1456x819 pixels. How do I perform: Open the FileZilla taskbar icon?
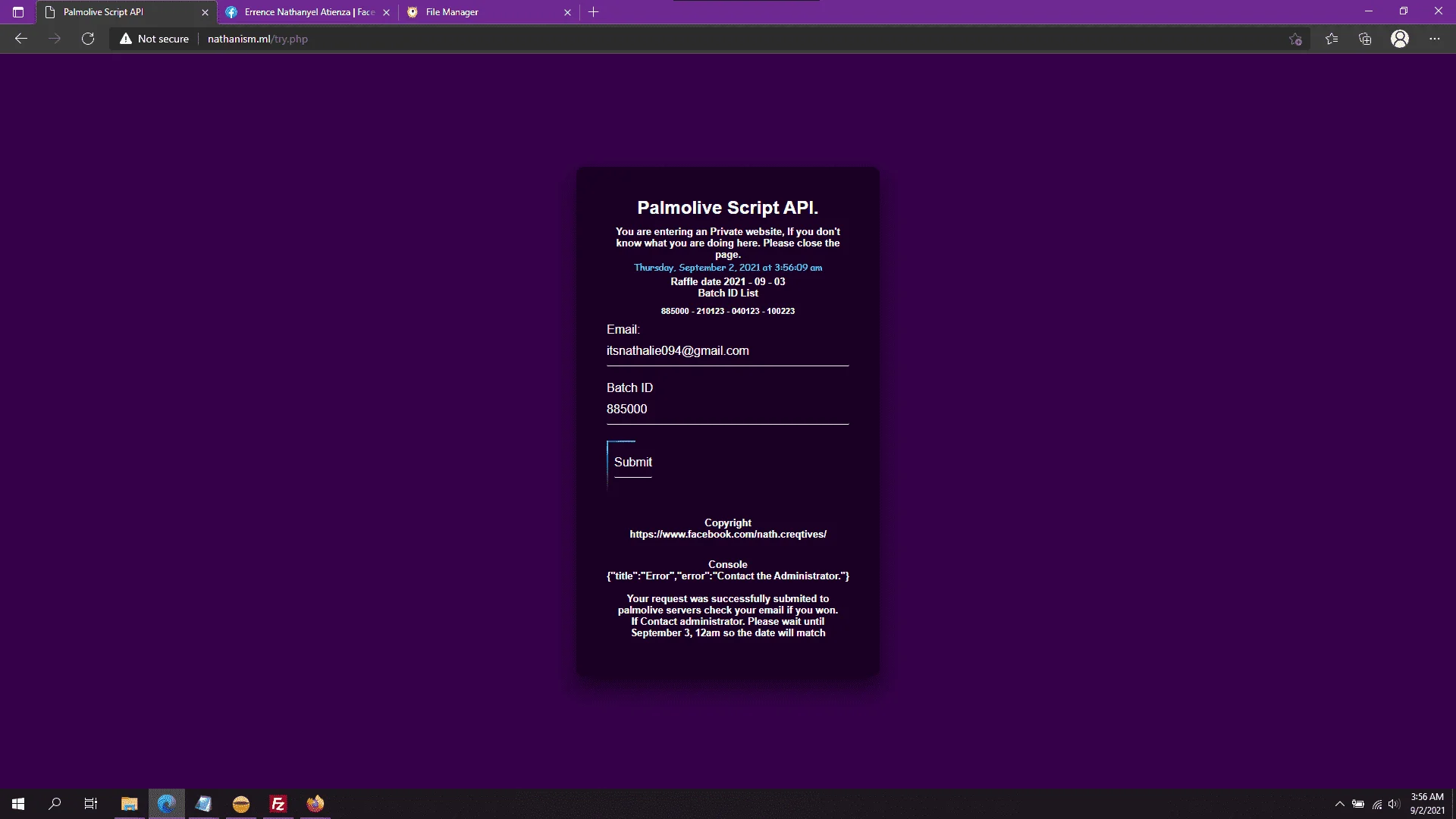point(278,804)
